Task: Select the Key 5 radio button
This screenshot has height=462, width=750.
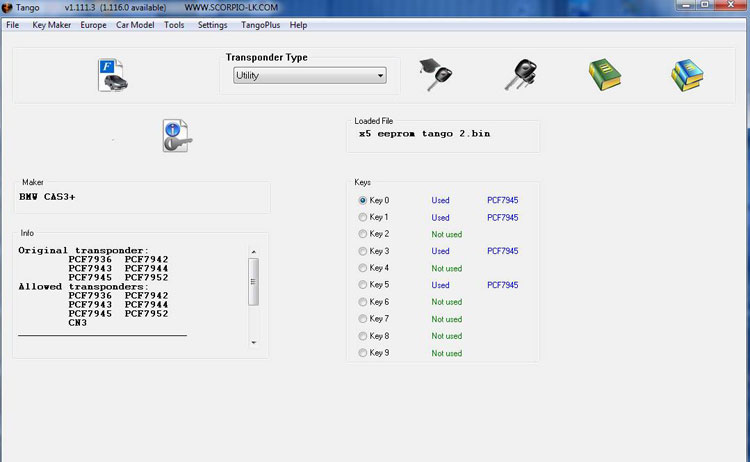Action: tap(363, 285)
